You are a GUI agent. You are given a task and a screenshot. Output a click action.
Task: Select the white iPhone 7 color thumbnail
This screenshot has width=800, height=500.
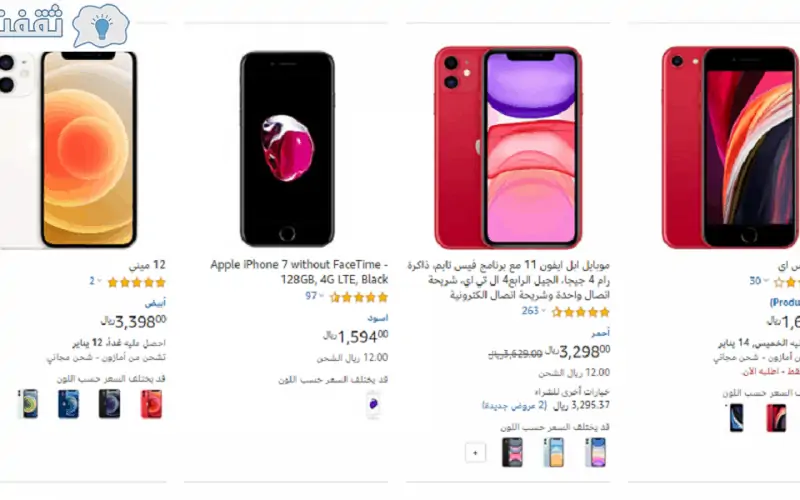373,405
